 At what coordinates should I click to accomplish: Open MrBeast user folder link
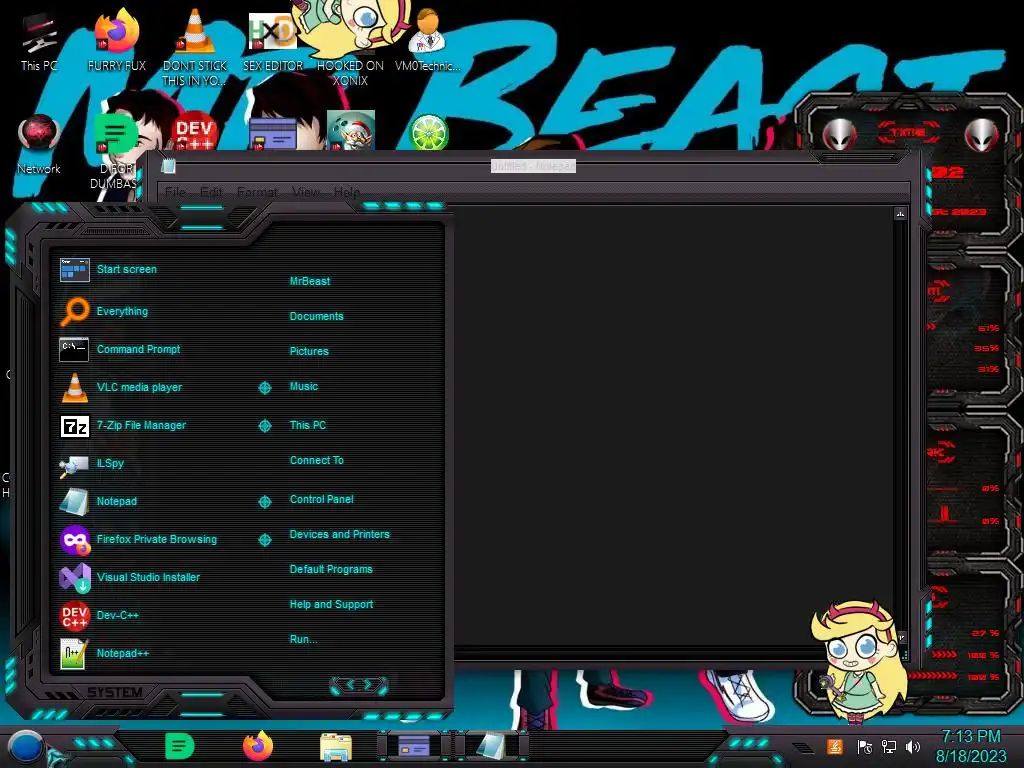point(310,281)
